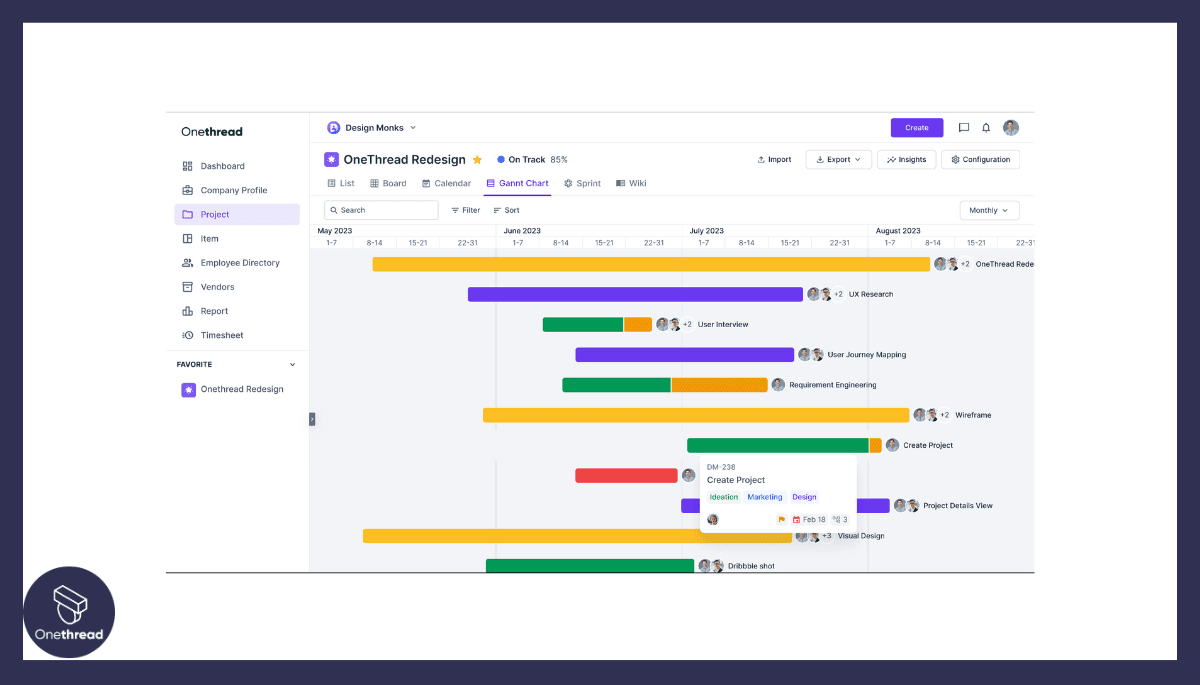
Task: Select the Timesheet sidebar item
Action: pos(223,335)
